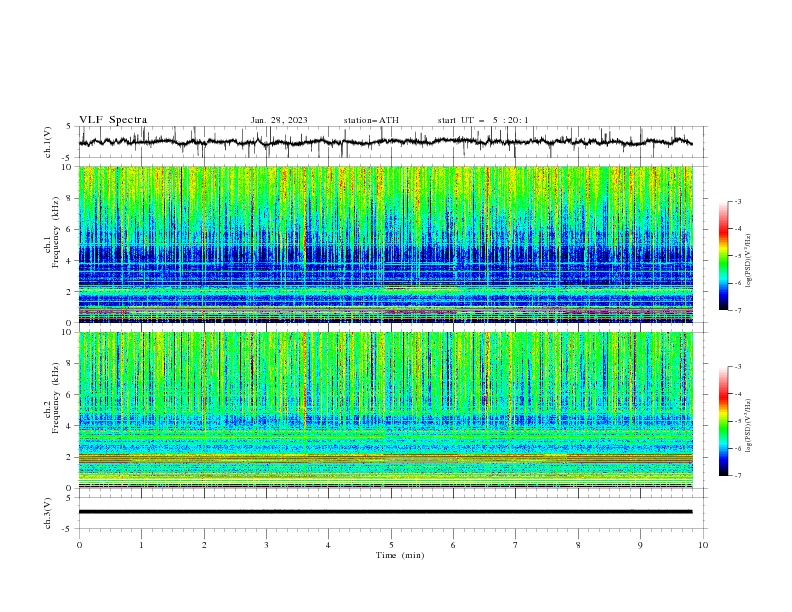This screenshot has width=792, height=612.
Task: Click the "ch.1(V)" waveform axis label
Action: (x=48, y=142)
